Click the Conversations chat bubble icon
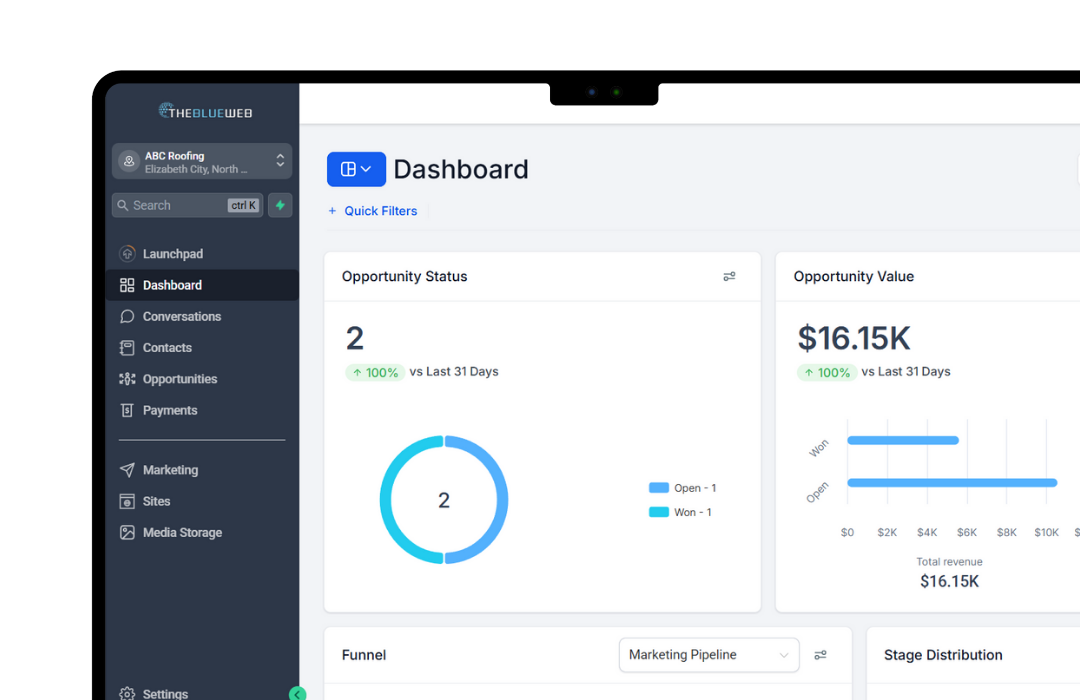1080x700 pixels. coord(127,316)
